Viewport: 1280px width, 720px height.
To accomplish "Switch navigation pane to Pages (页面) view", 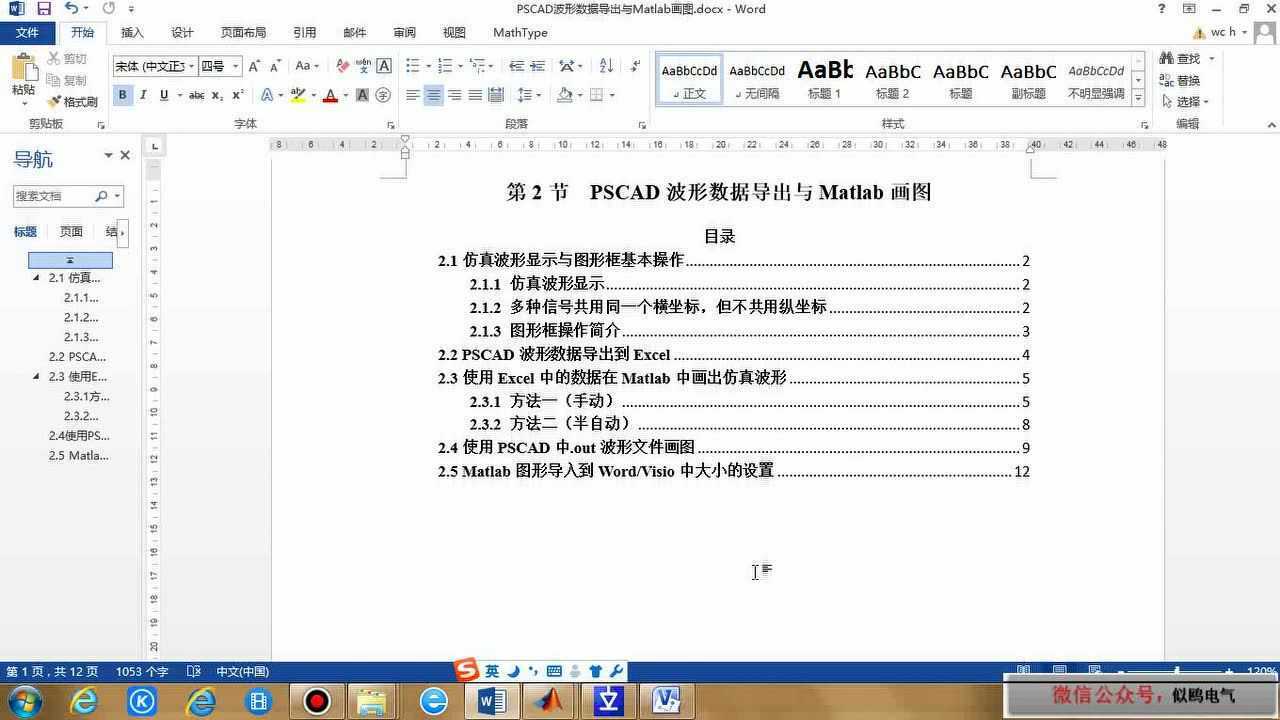I will (x=71, y=232).
